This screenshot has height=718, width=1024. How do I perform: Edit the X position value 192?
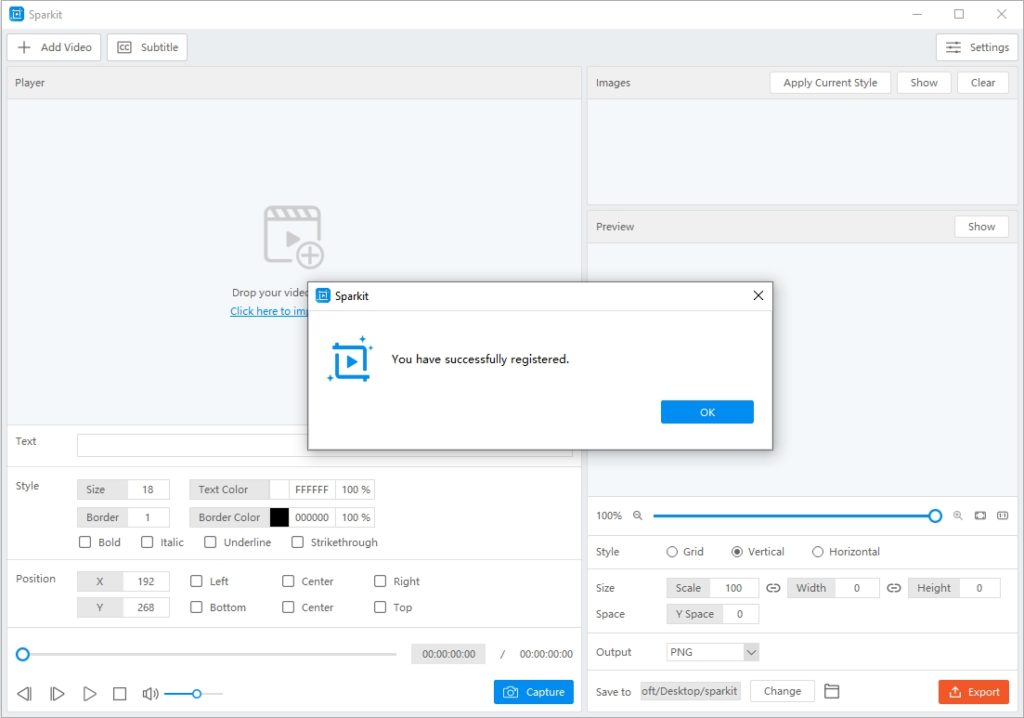point(146,581)
